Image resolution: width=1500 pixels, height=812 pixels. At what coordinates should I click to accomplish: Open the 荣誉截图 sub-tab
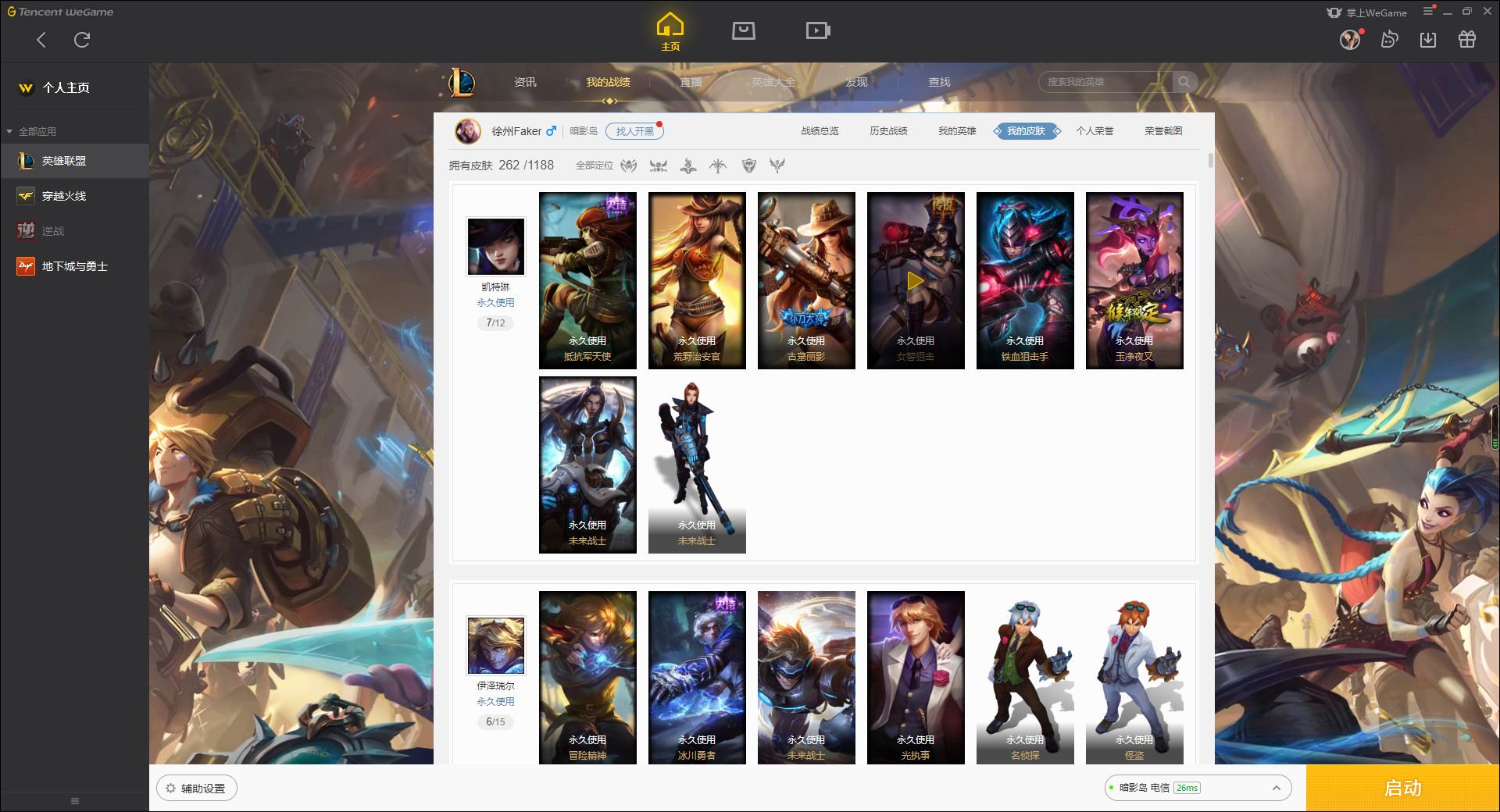pyautogui.click(x=1163, y=131)
